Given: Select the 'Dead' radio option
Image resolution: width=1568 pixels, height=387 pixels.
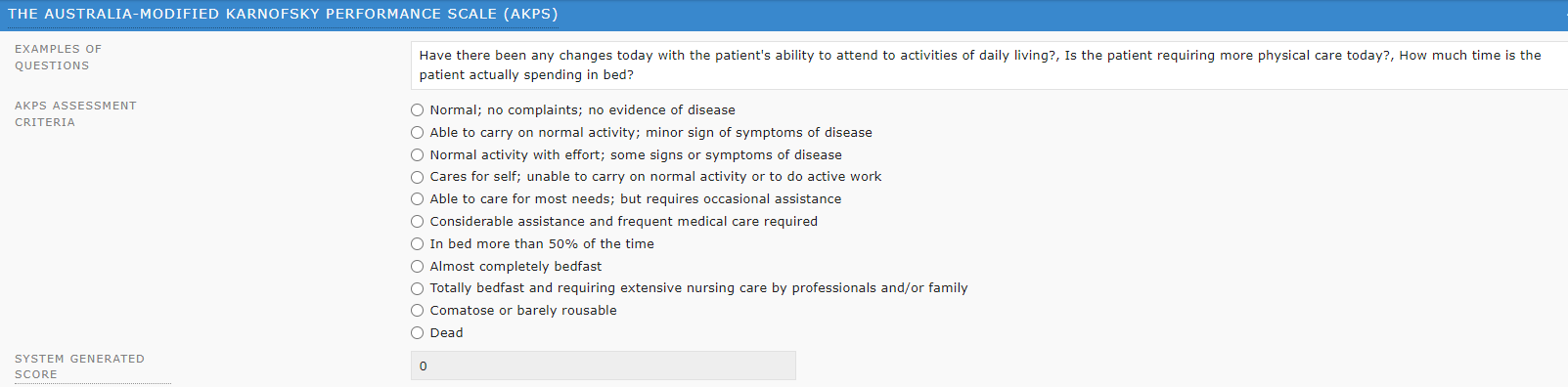Looking at the screenshot, I should [x=418, y=333].
